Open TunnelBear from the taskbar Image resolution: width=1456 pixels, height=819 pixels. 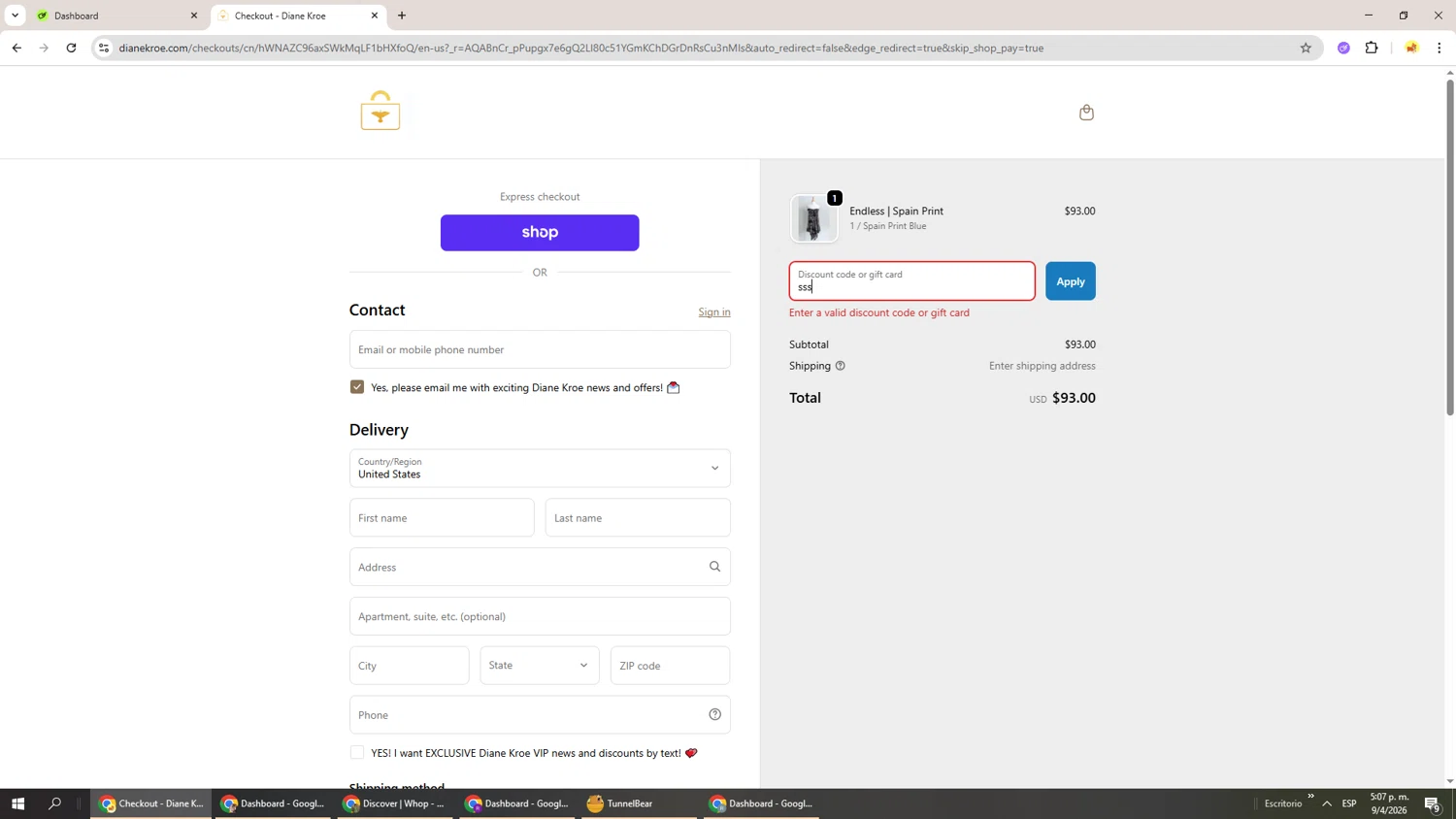pos(637,803)
